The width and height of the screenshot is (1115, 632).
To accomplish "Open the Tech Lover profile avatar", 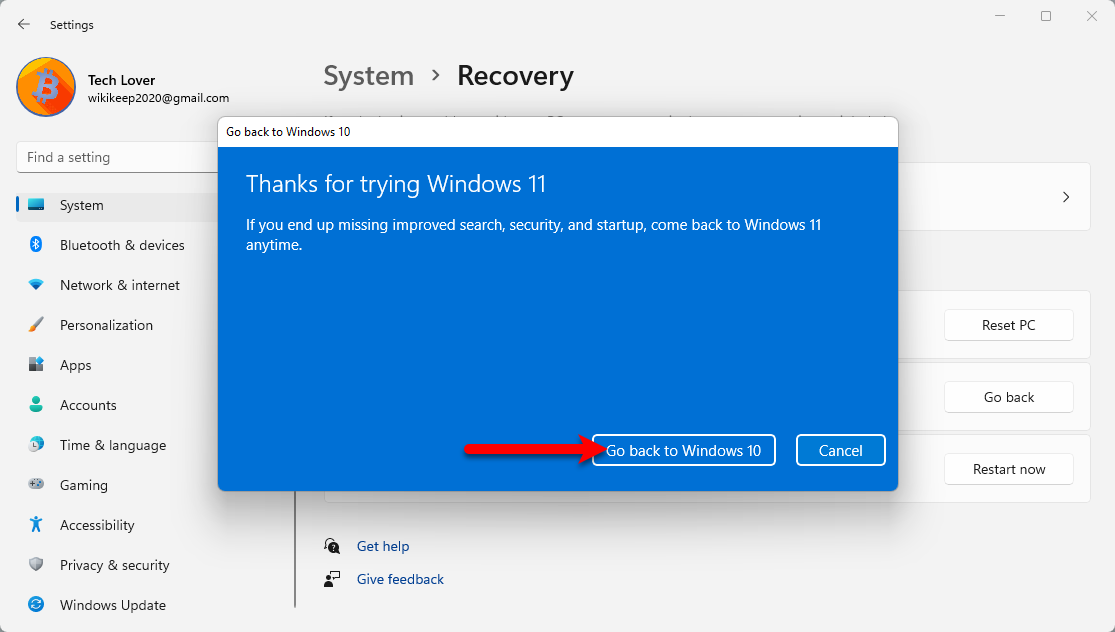I will click(46, 87).
